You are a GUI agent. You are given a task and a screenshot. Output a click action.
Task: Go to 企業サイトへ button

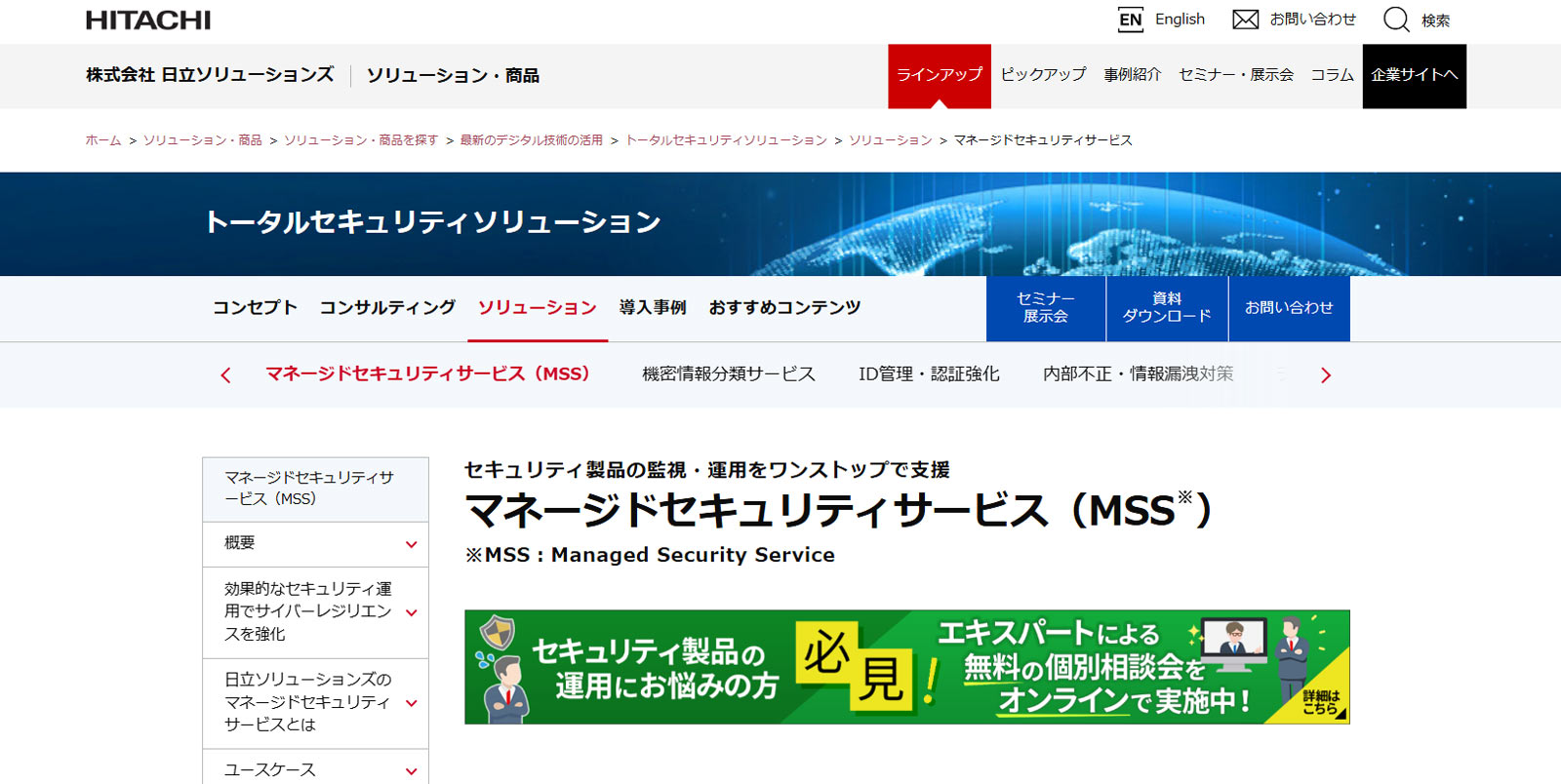[1415, 76]
